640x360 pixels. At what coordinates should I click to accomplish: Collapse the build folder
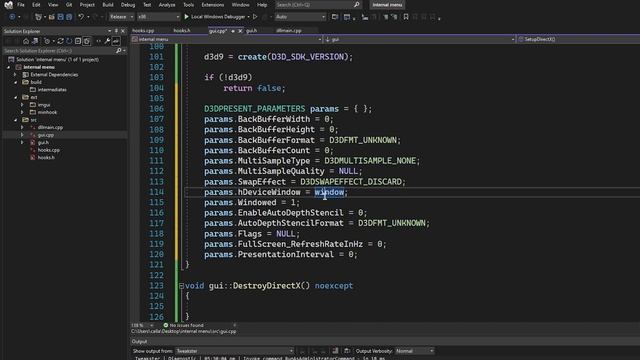pyautogui.click(x=16, y=82)
